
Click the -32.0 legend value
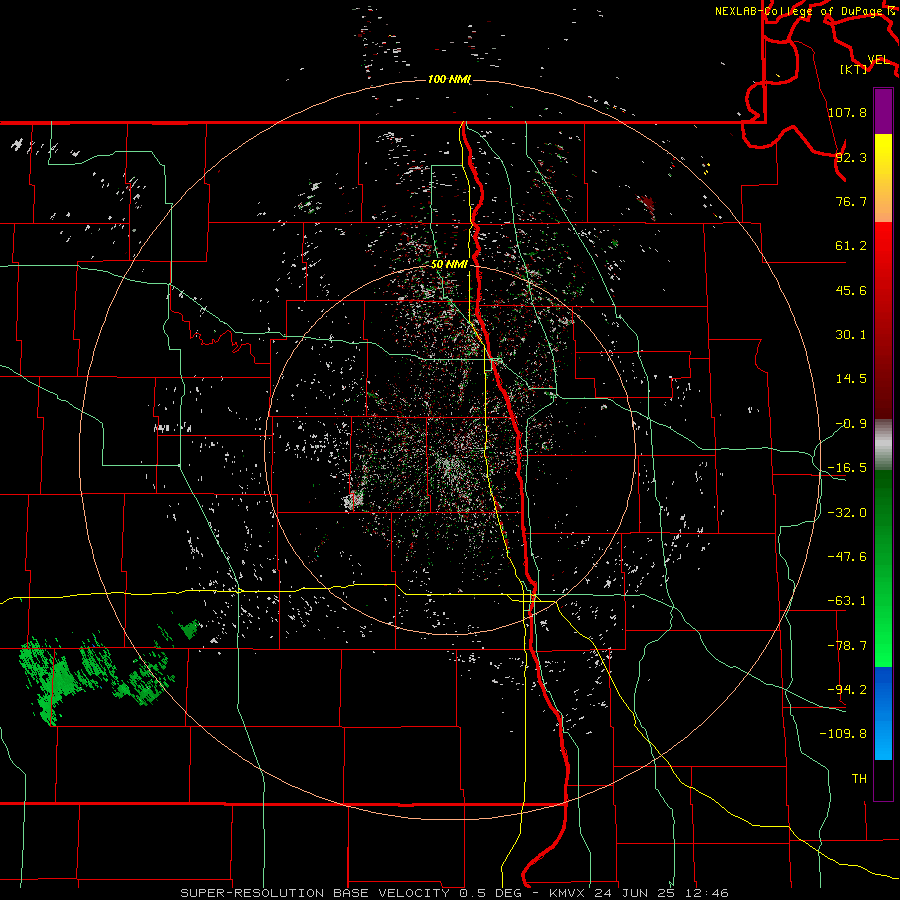click(847, 513)
